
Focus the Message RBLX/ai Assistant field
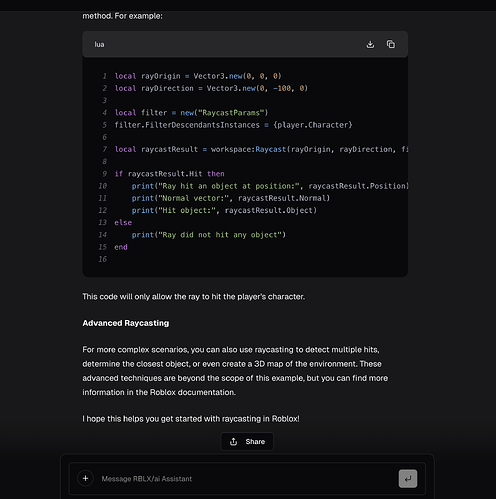tap(247, 479)
